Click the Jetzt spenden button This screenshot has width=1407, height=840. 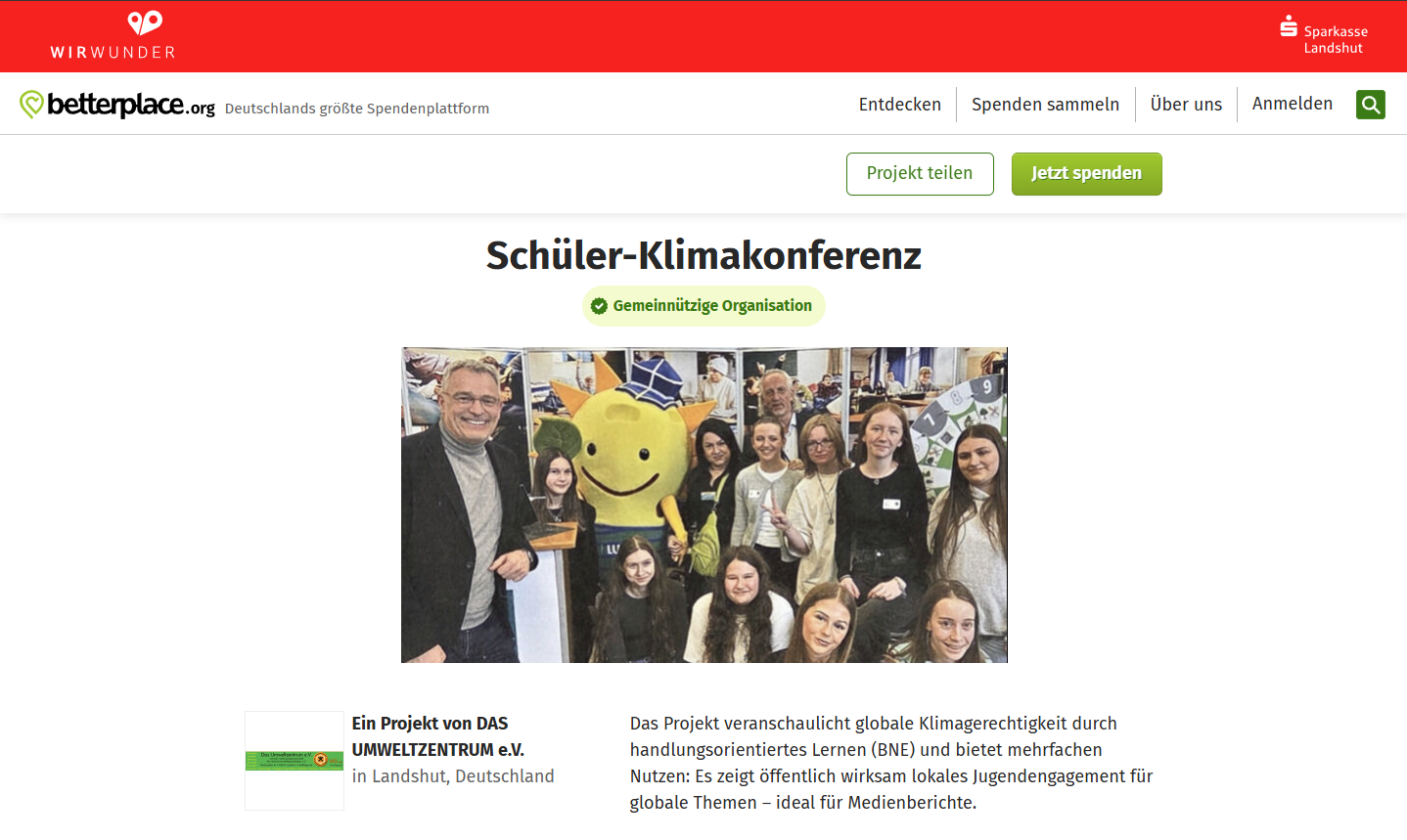[1086, 174]
